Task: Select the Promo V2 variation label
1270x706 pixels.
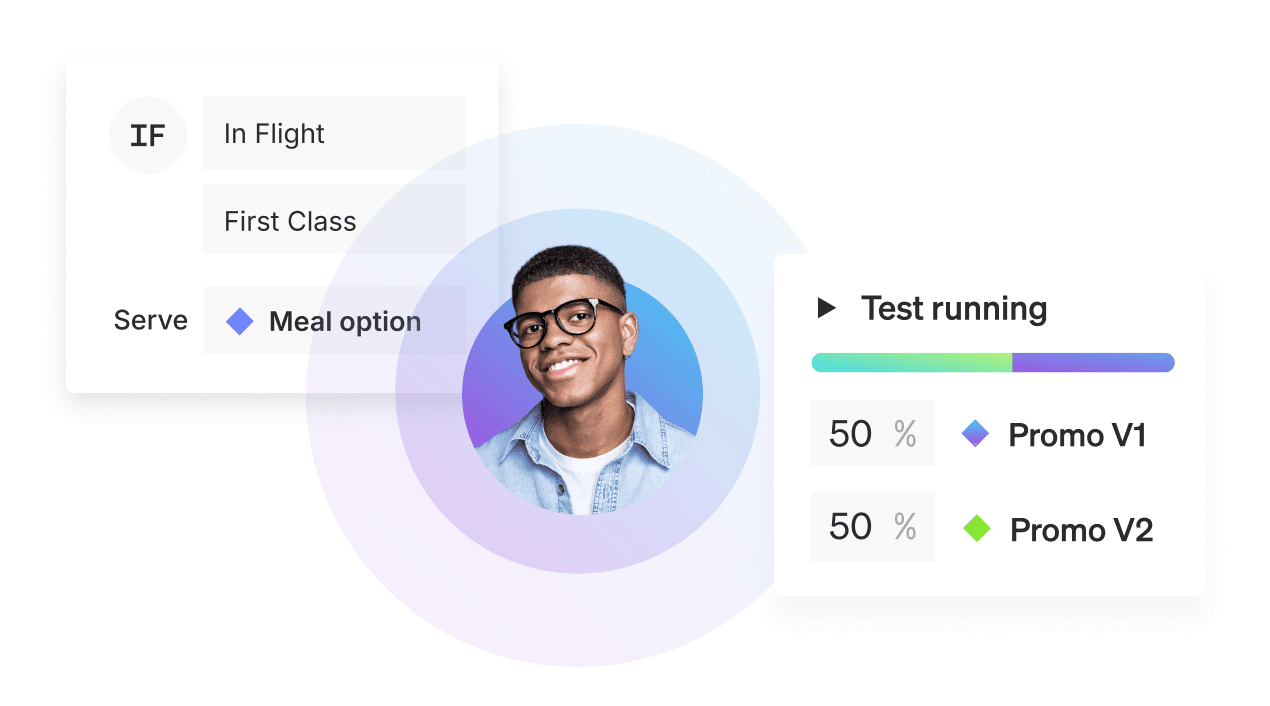Action: pyautogui.click(x=1081, y=530)
